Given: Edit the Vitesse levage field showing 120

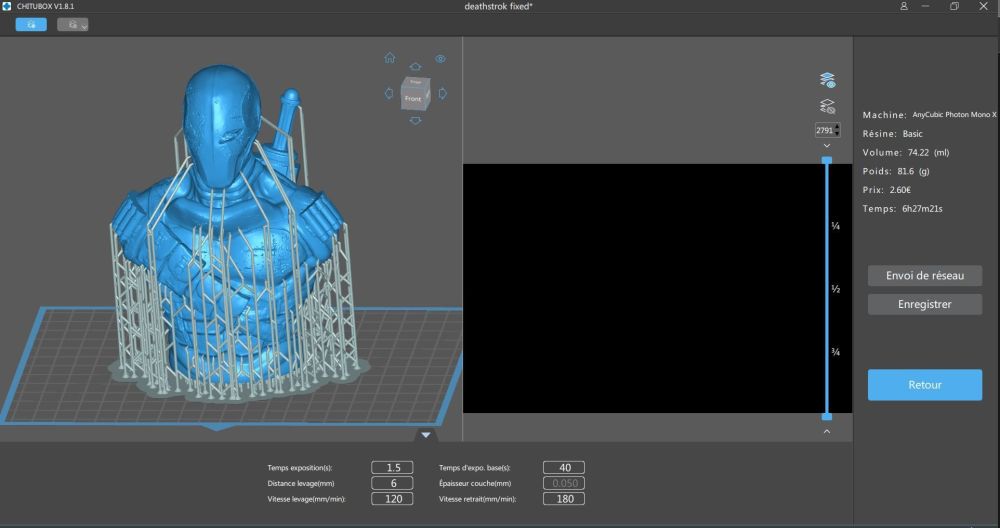Looking at the screenshot, I should tap(392, 499).
